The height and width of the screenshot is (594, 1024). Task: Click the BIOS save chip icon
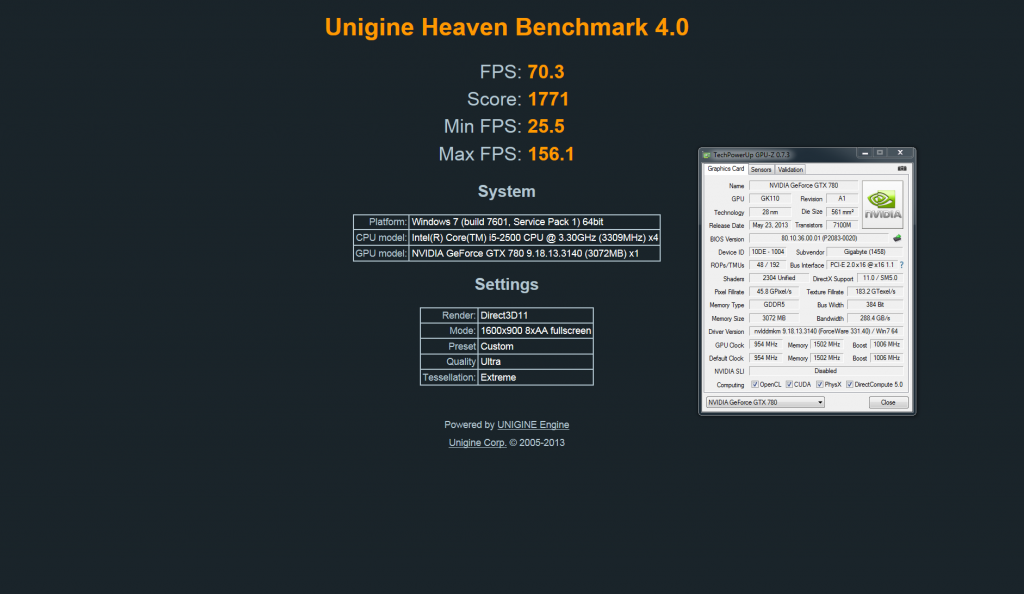click(x=897, y=238)
